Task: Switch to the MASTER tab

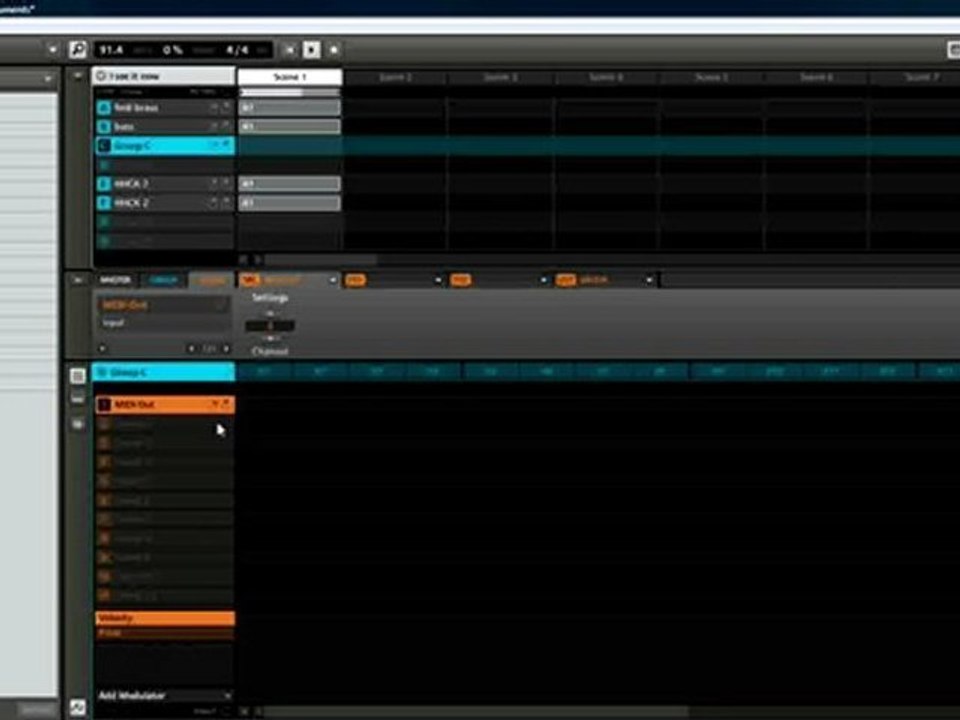Action: tap(115, 280)
